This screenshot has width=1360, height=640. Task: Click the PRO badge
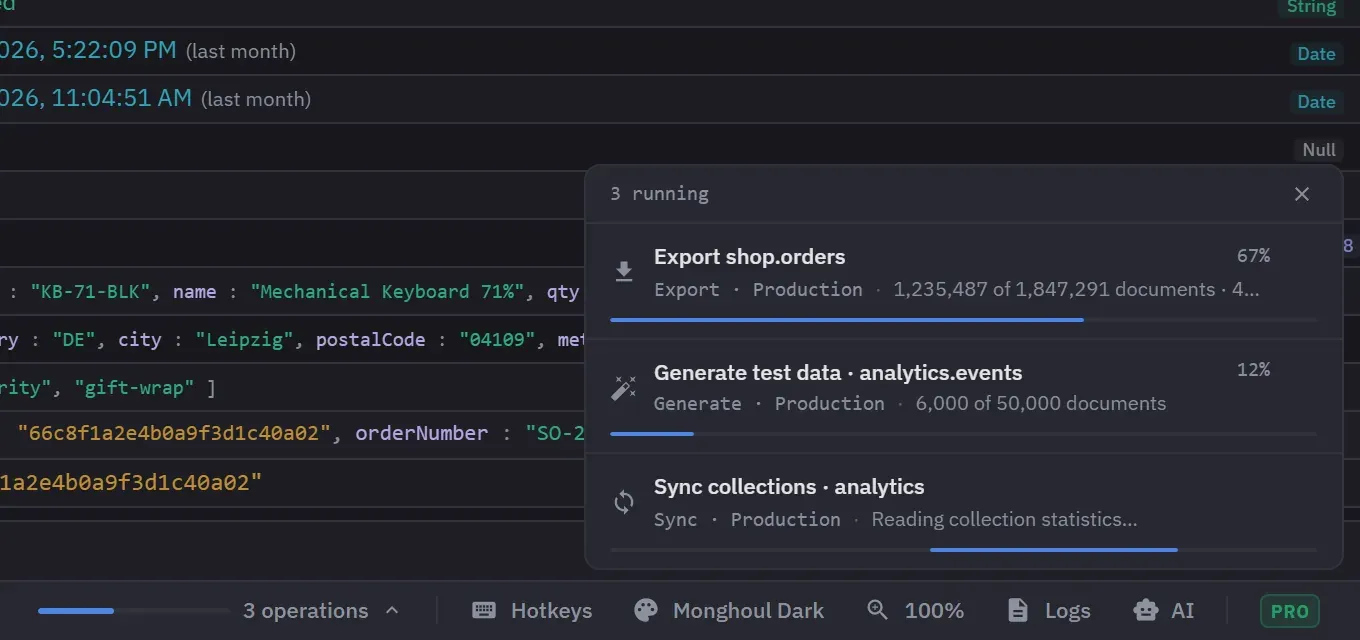point(1290,611)
